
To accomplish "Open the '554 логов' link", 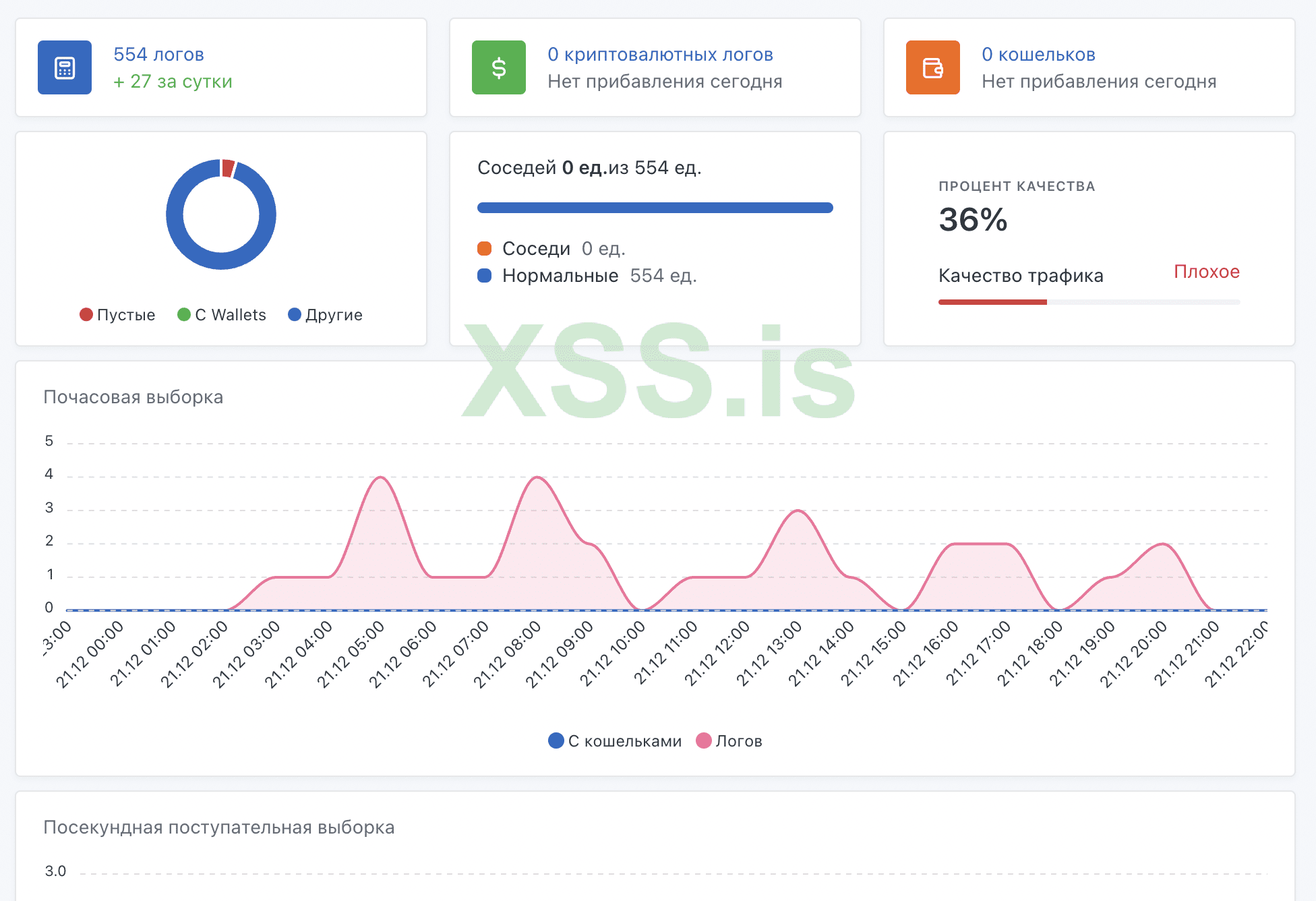I will [158, 54].
